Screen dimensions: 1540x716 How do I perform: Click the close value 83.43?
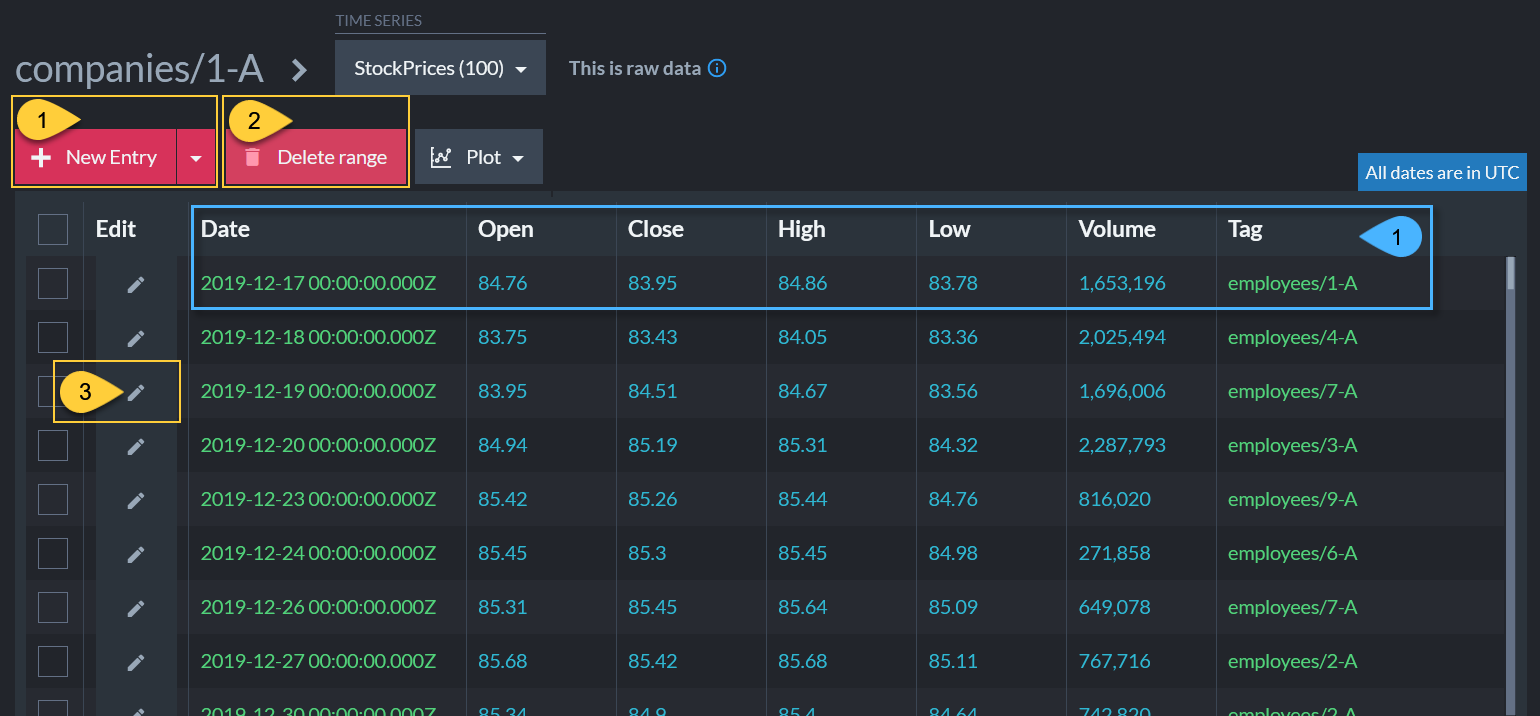coord(652,337)
